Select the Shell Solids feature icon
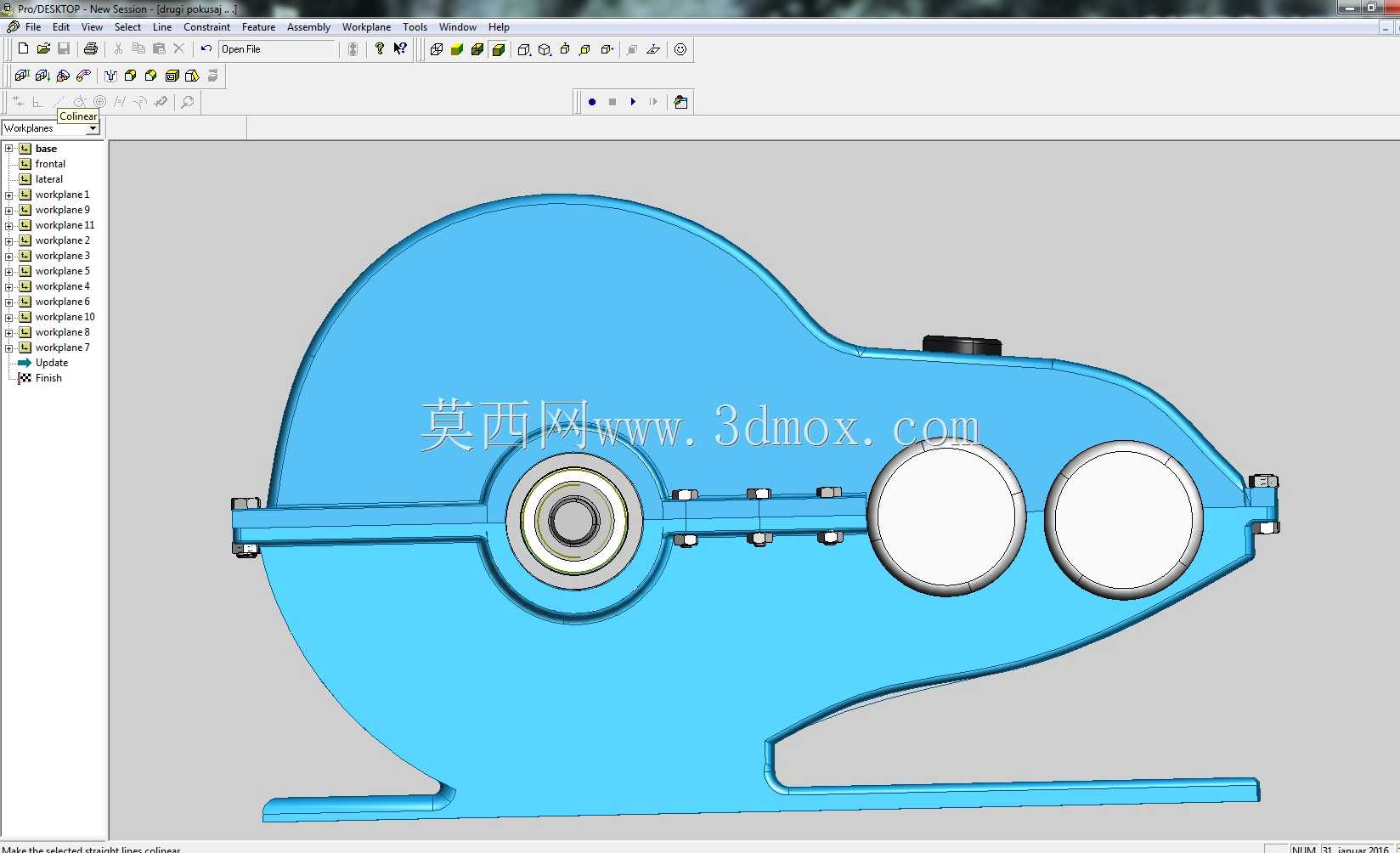Image resolution: width=1400 pixels, height=853 pixels. (172, 76)
